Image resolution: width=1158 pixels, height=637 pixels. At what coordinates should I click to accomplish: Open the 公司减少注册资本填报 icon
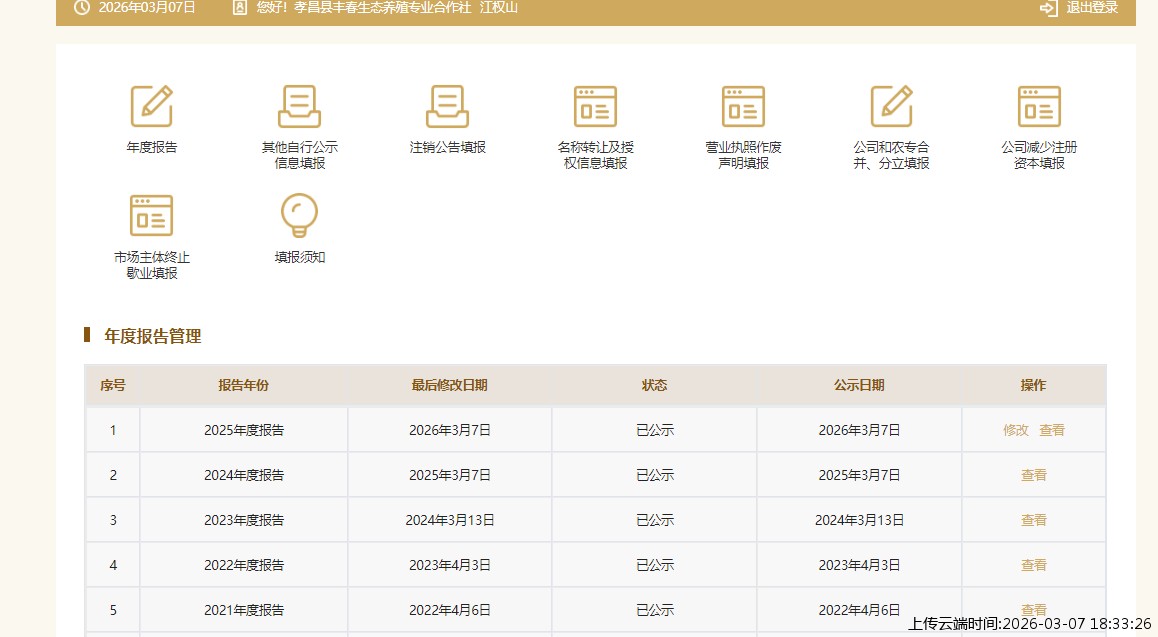[1039, 106]
